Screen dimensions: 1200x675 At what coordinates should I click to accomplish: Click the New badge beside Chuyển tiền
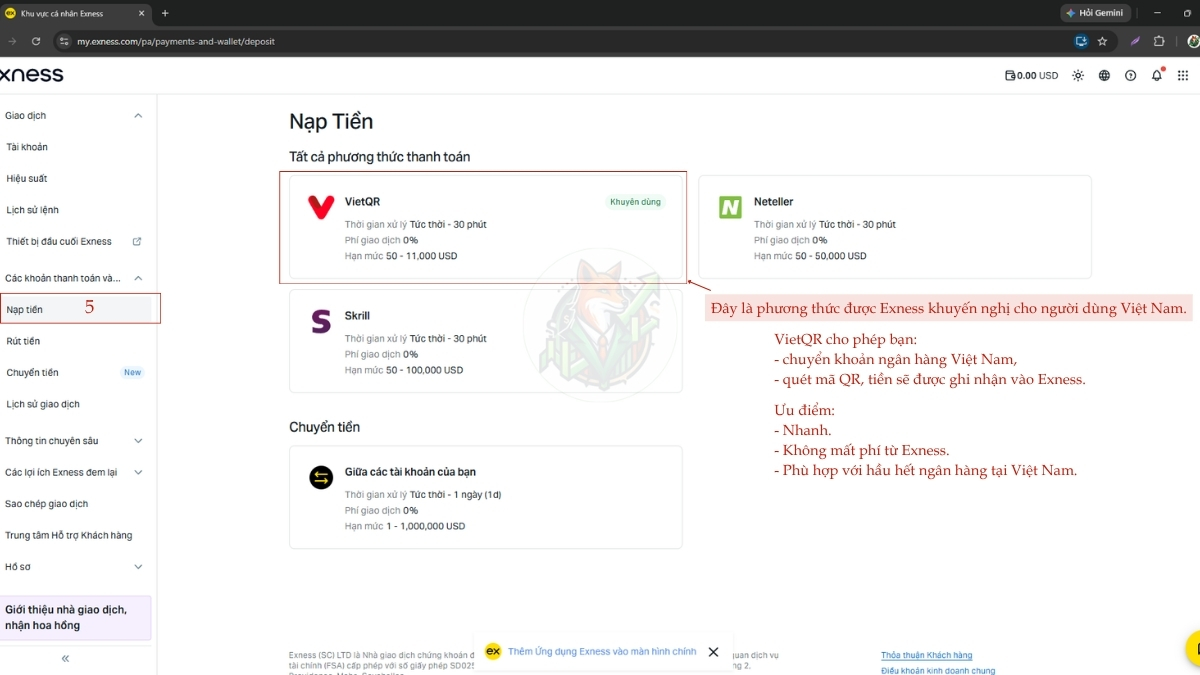(x=132, y=373)
